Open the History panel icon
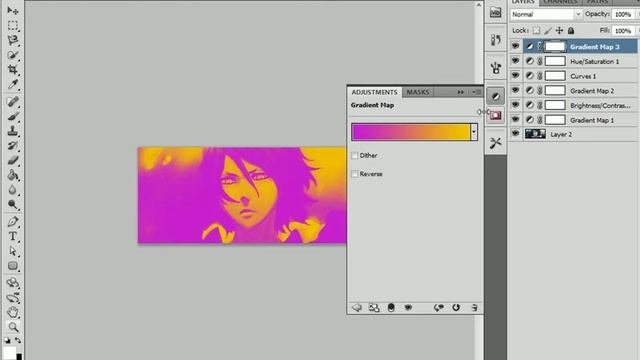640x360 pixels. point(496,40)
